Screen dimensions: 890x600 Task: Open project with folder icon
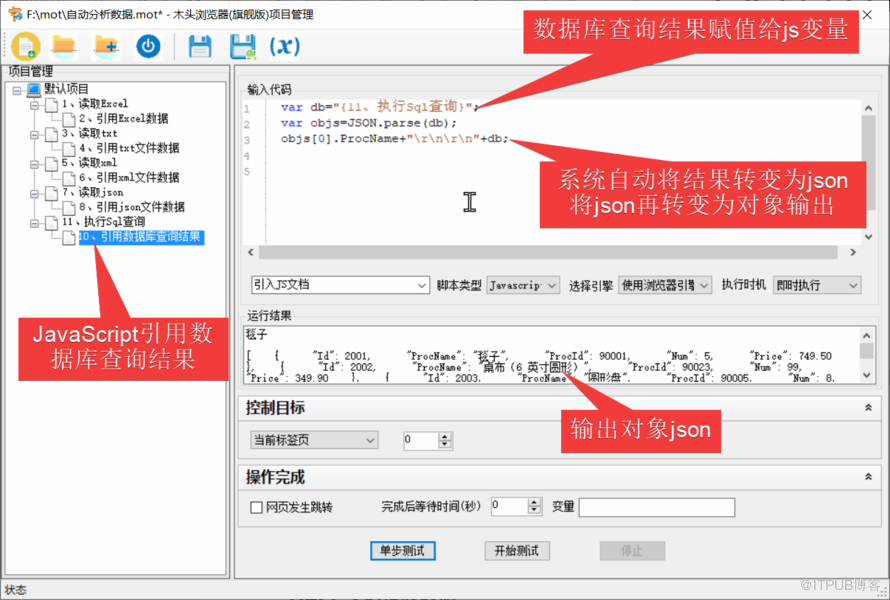pos(64,47)
